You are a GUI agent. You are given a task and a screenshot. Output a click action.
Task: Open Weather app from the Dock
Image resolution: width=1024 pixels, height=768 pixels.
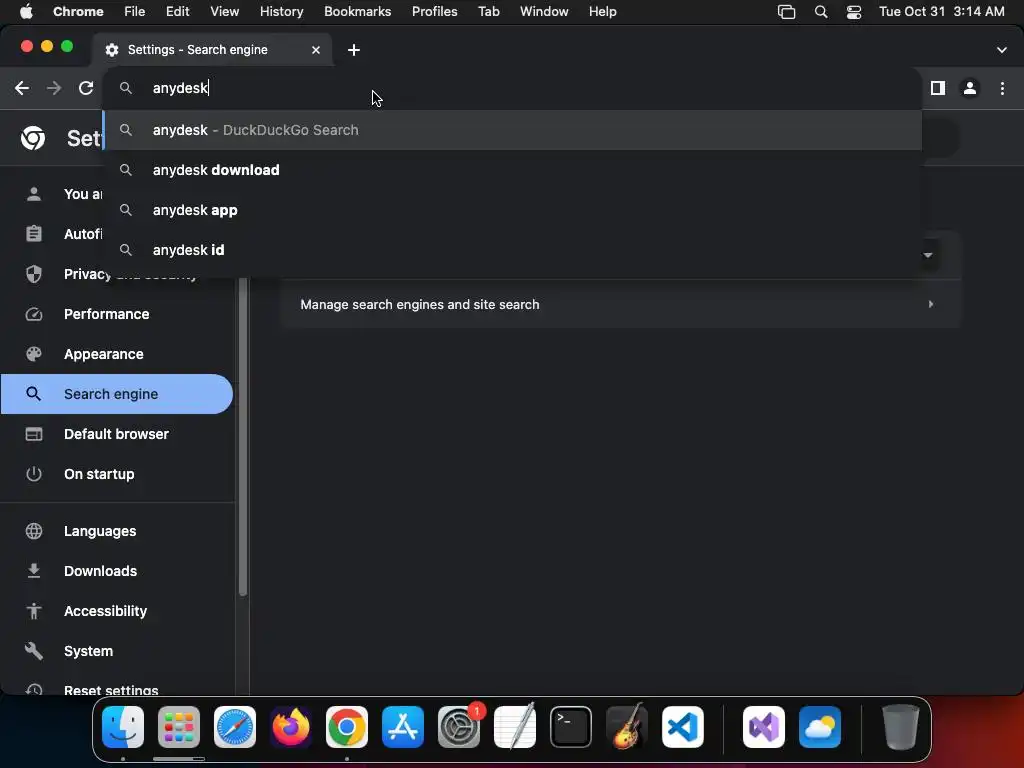tap(820, 727)
